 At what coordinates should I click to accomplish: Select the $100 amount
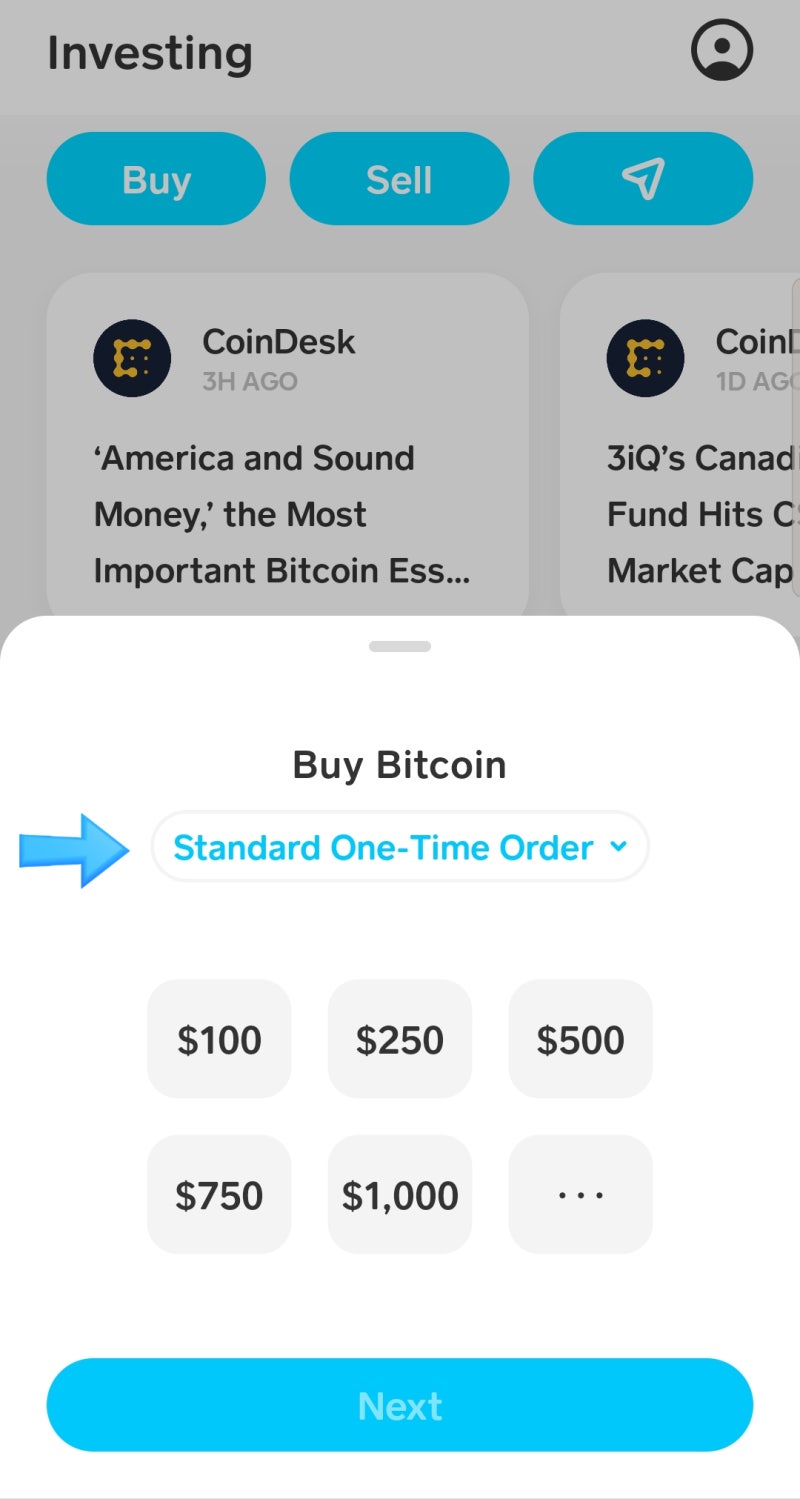coord(219,1039)
